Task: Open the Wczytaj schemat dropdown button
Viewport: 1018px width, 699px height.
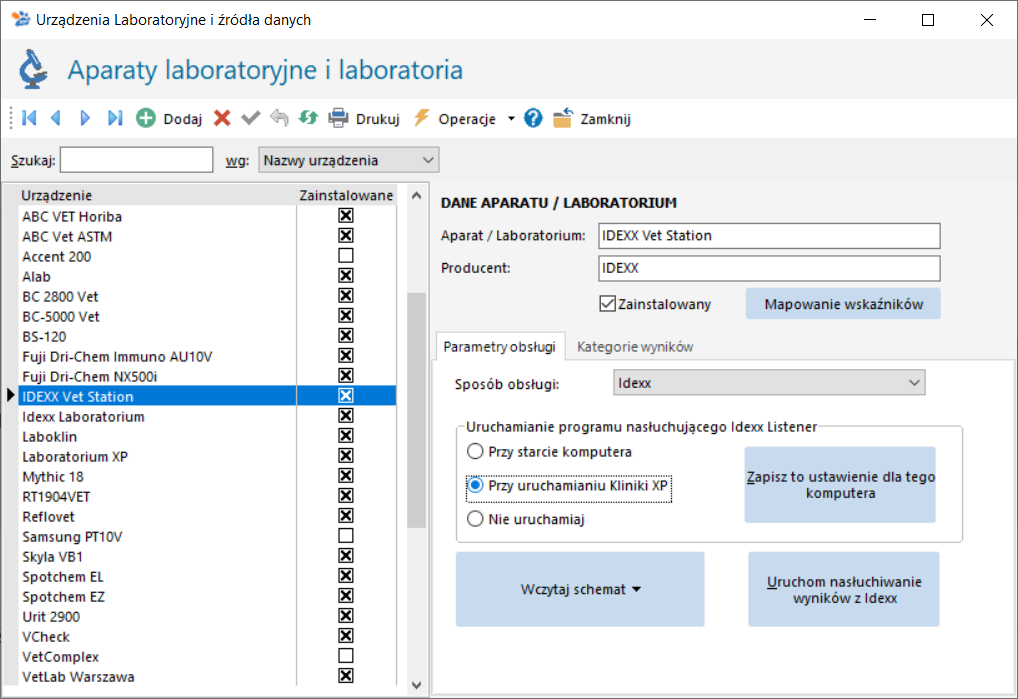Action: click(580, 589)
